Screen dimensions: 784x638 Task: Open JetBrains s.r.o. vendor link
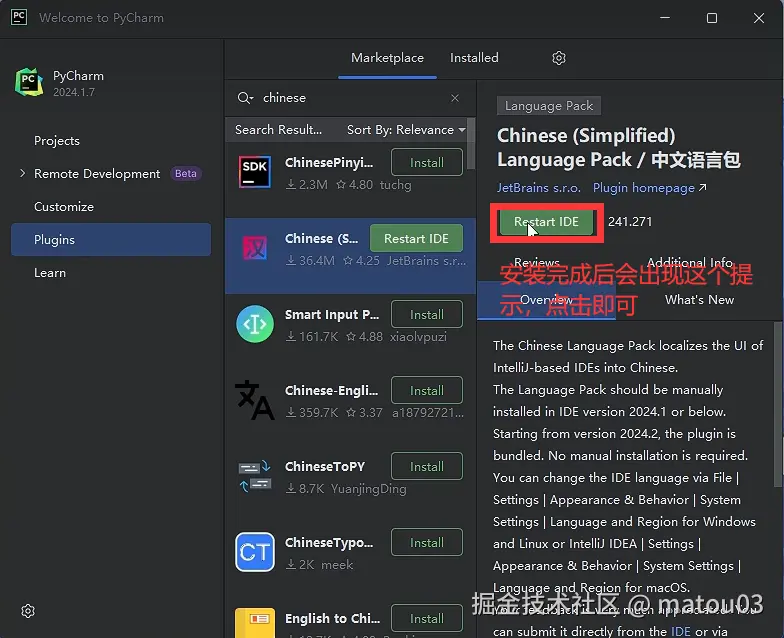(538, 188)
